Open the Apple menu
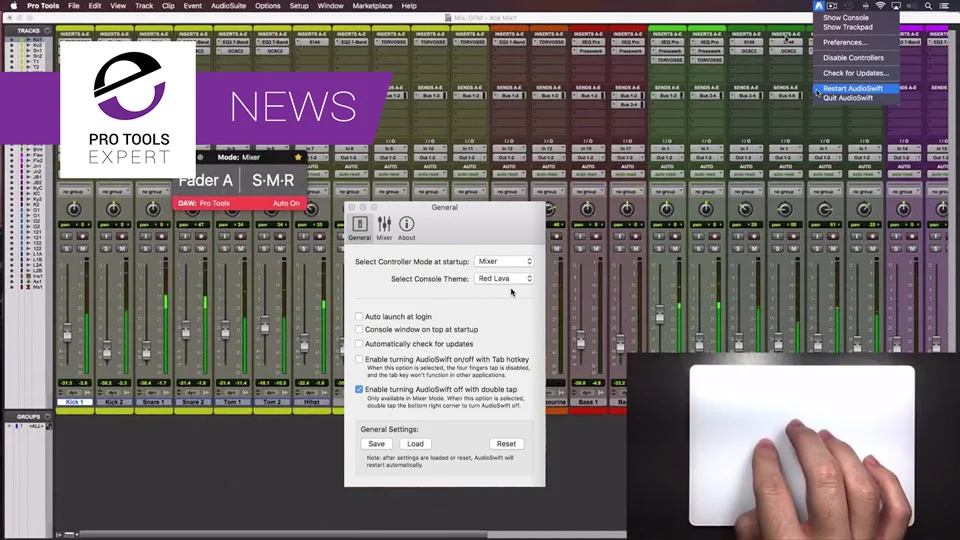 (13, 6)
